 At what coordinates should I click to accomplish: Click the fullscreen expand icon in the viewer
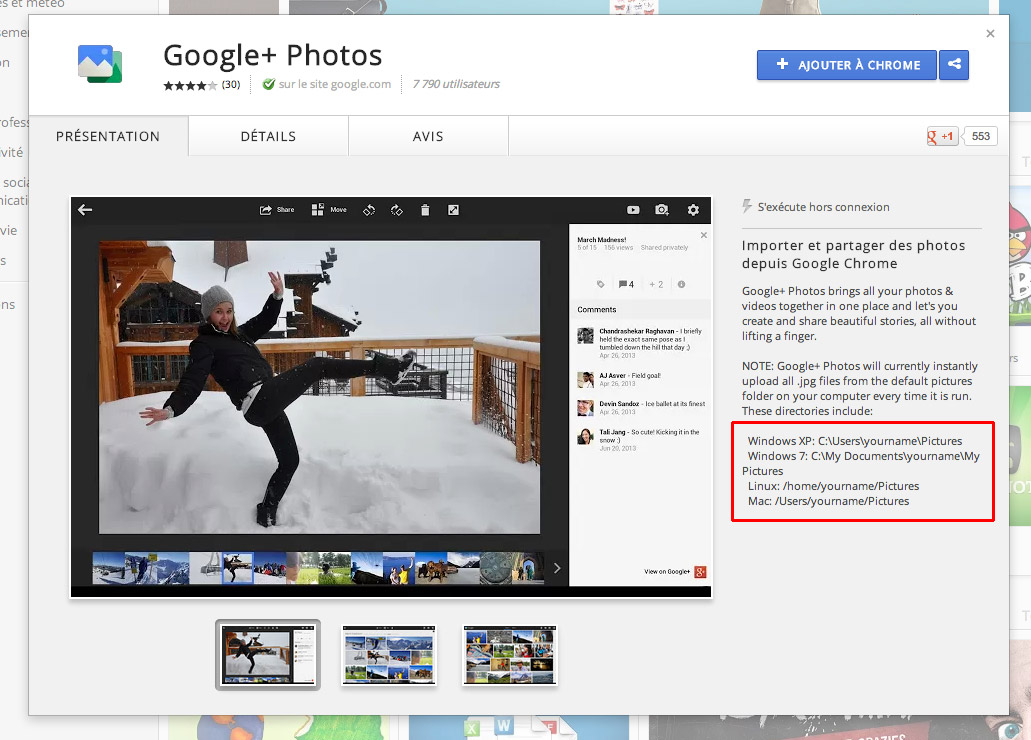(x=453, y=210)
